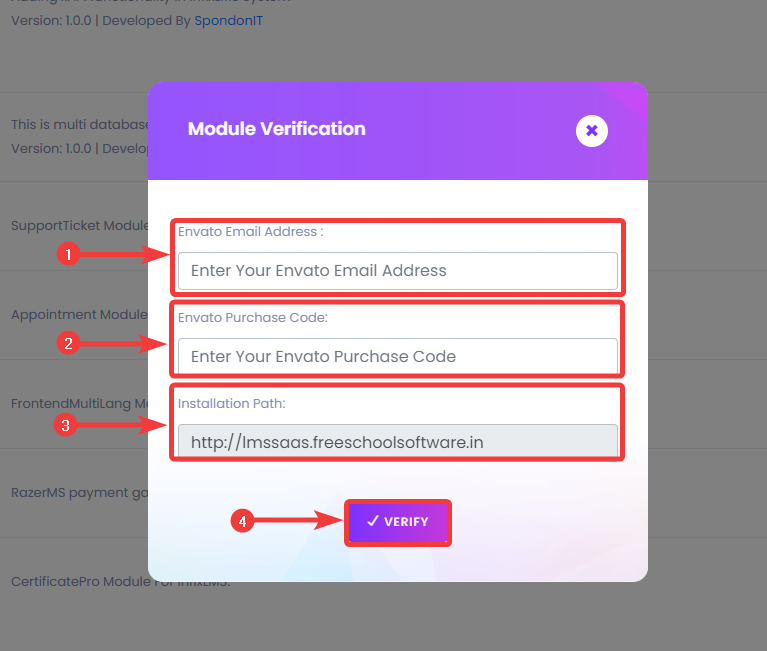Select the FrontendMultiLang module row
This screenshot has height=651, width=767.
79,404
